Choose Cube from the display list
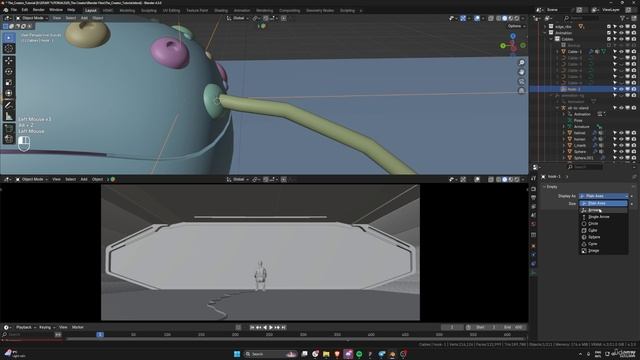 pos(603,231)
